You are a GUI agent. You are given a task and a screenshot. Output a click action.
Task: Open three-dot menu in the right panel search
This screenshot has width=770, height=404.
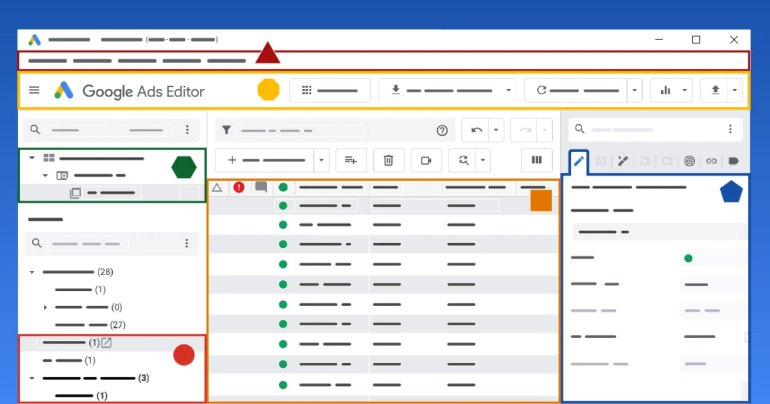point(731,129)
